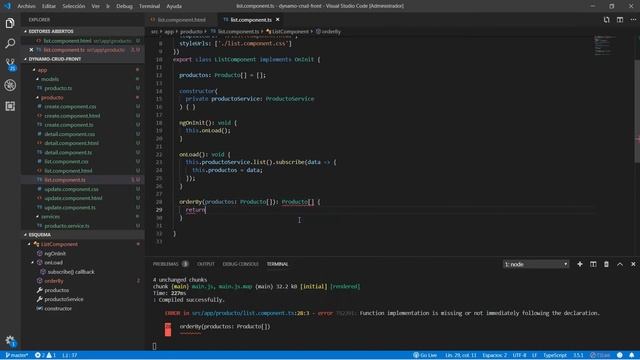
Task: Open the Debug view in activity bar
Action: (x=10, y=85)
